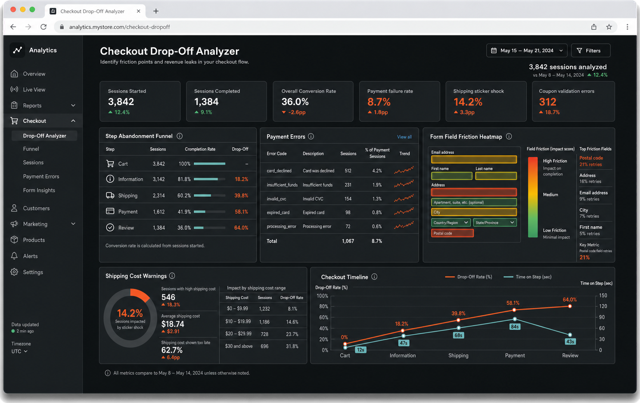Viewport: 640px width, 403px height.
Task: Click the red Postal code heatmap field
Action: tap(452, 233)
